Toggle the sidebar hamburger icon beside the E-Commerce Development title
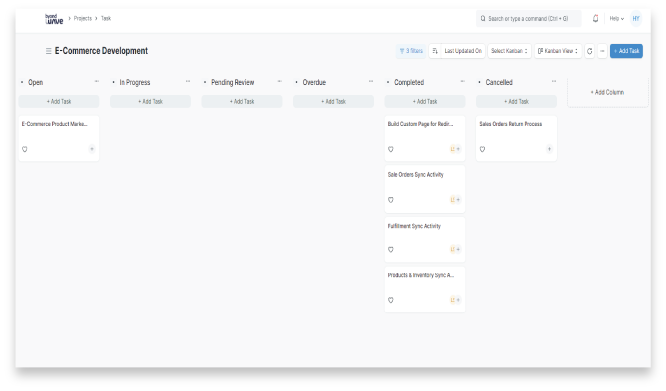 click(48, 51)
